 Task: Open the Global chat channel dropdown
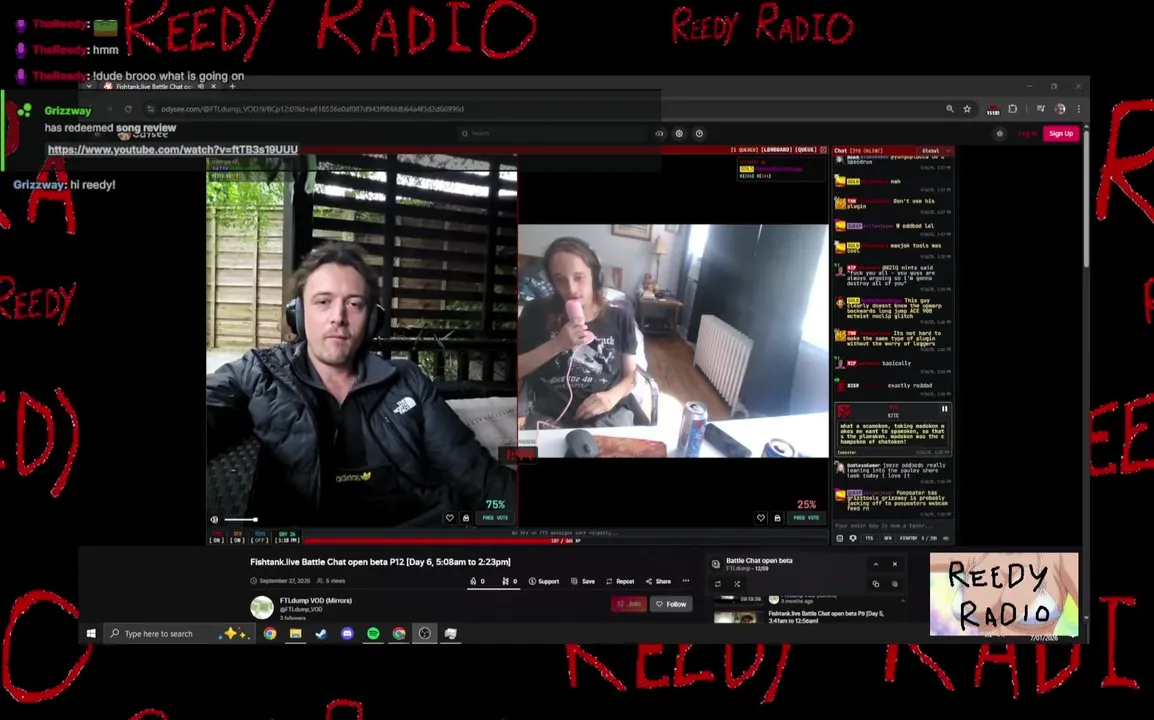click(935, 151)
